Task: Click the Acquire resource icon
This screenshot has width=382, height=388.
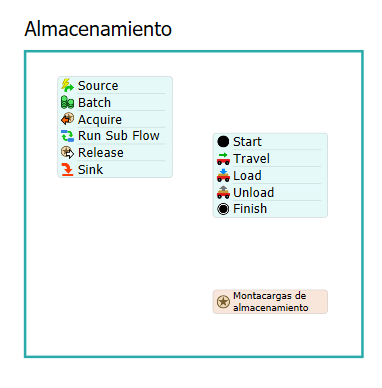Action: pyautogui.click(x=67, y=119)
